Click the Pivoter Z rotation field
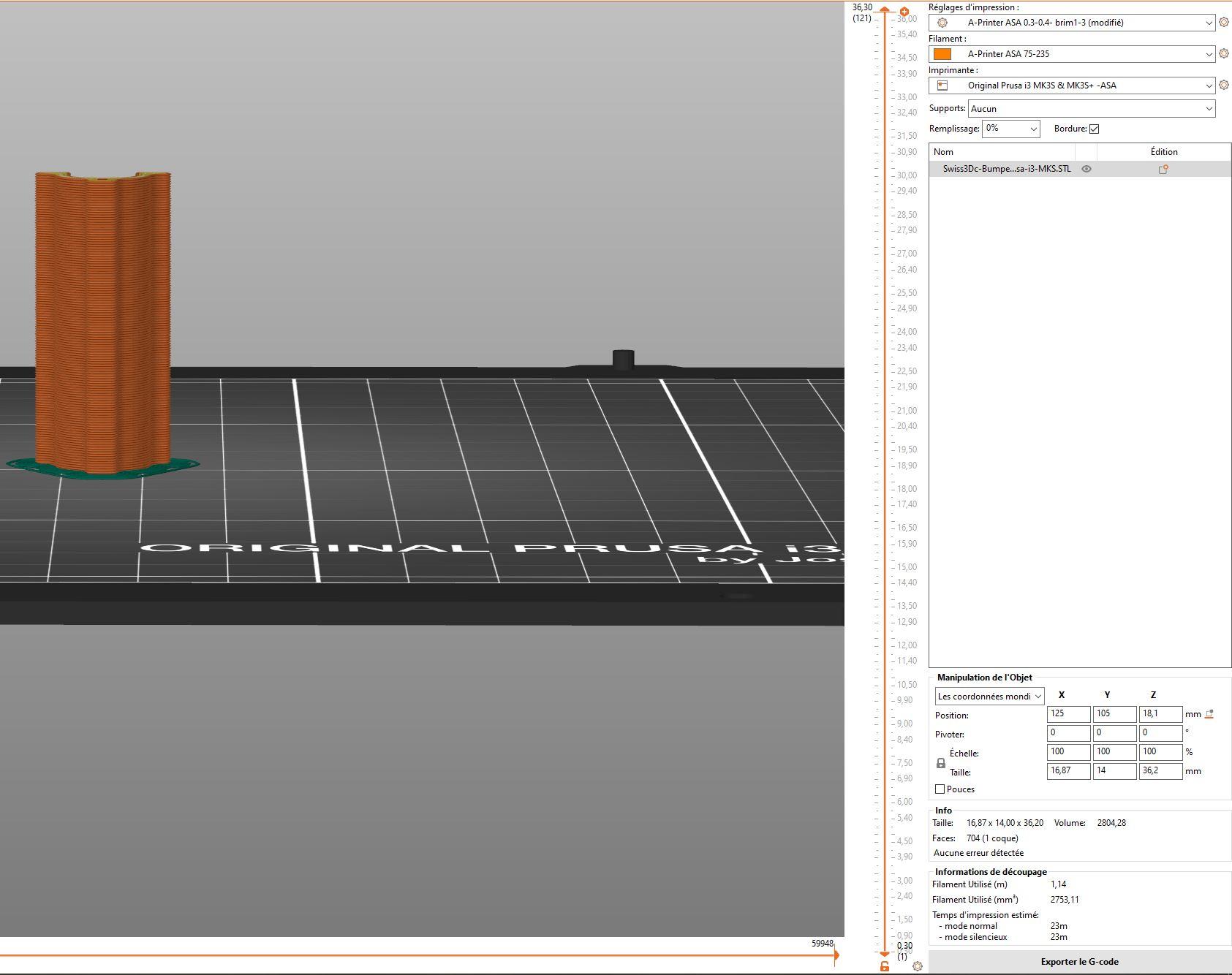 (1161, 733)
